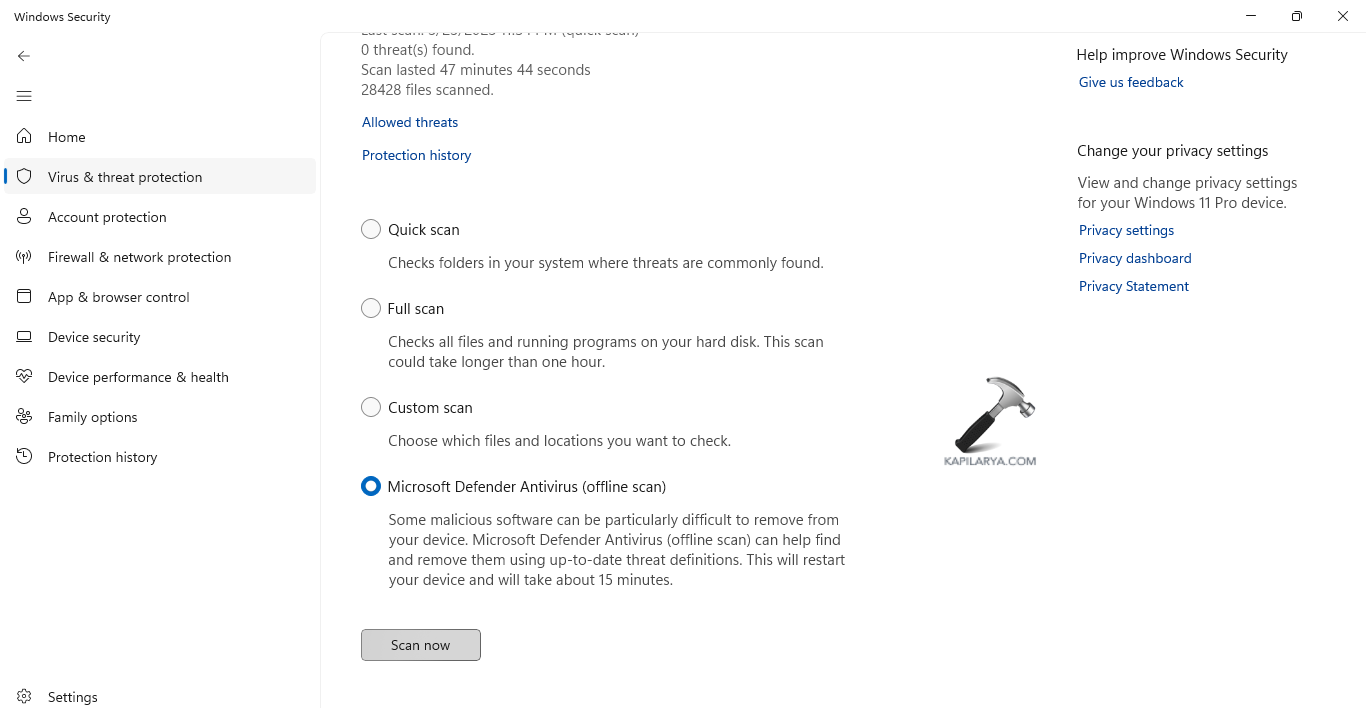Toggle the hamburger menu to collapse navigation
The height and width of the screenshot is (708, 1366).
click(24, 96)
